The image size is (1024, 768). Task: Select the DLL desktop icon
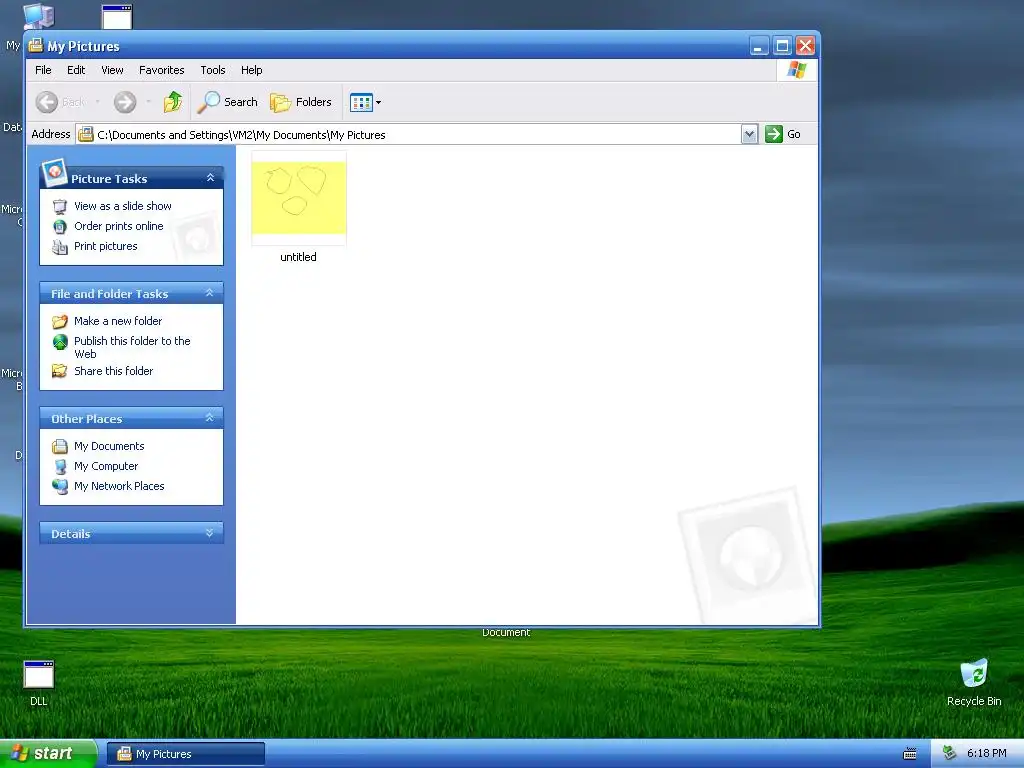point(39,683)
